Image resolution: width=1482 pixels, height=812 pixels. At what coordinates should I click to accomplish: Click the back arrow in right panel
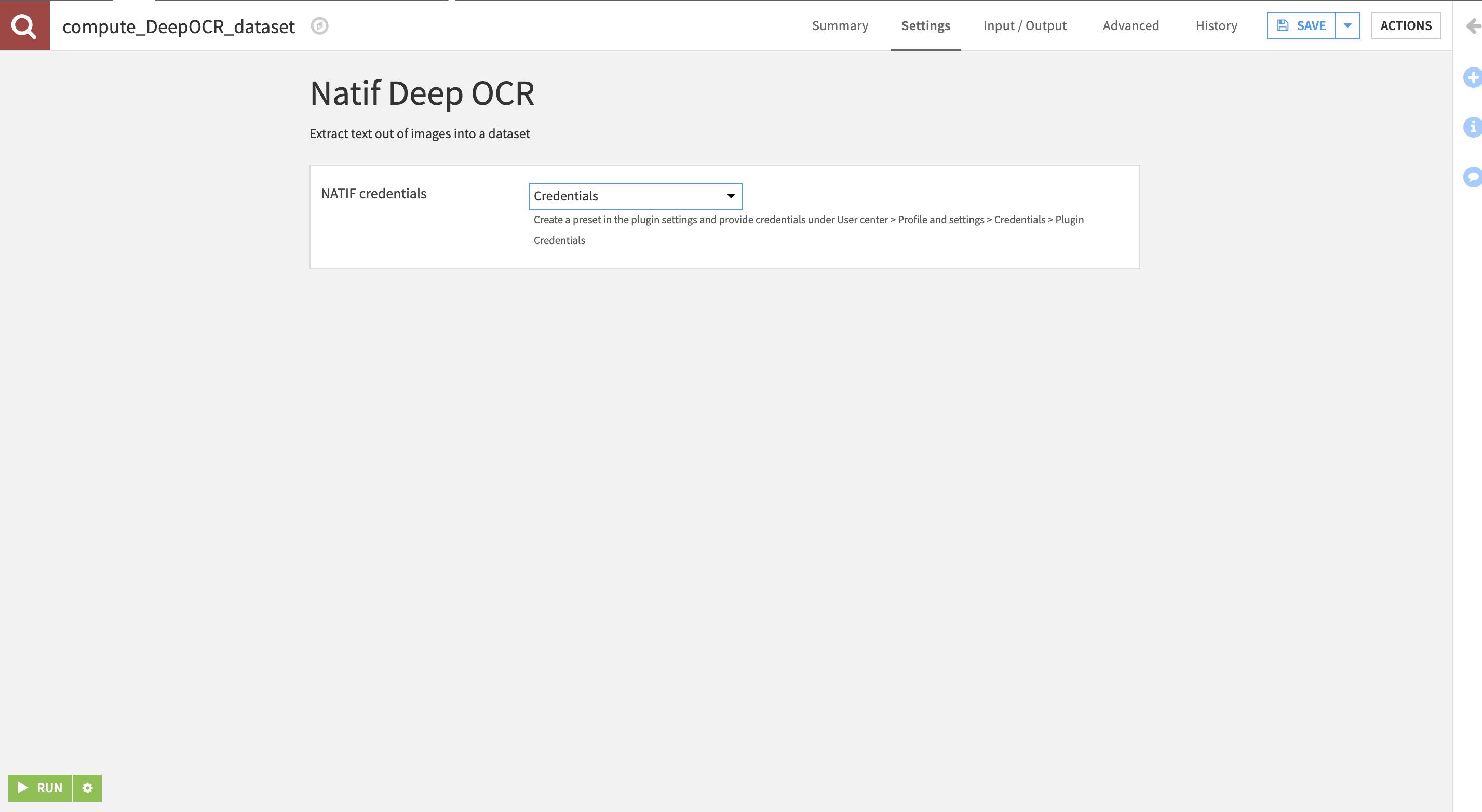coord(1473,26)
